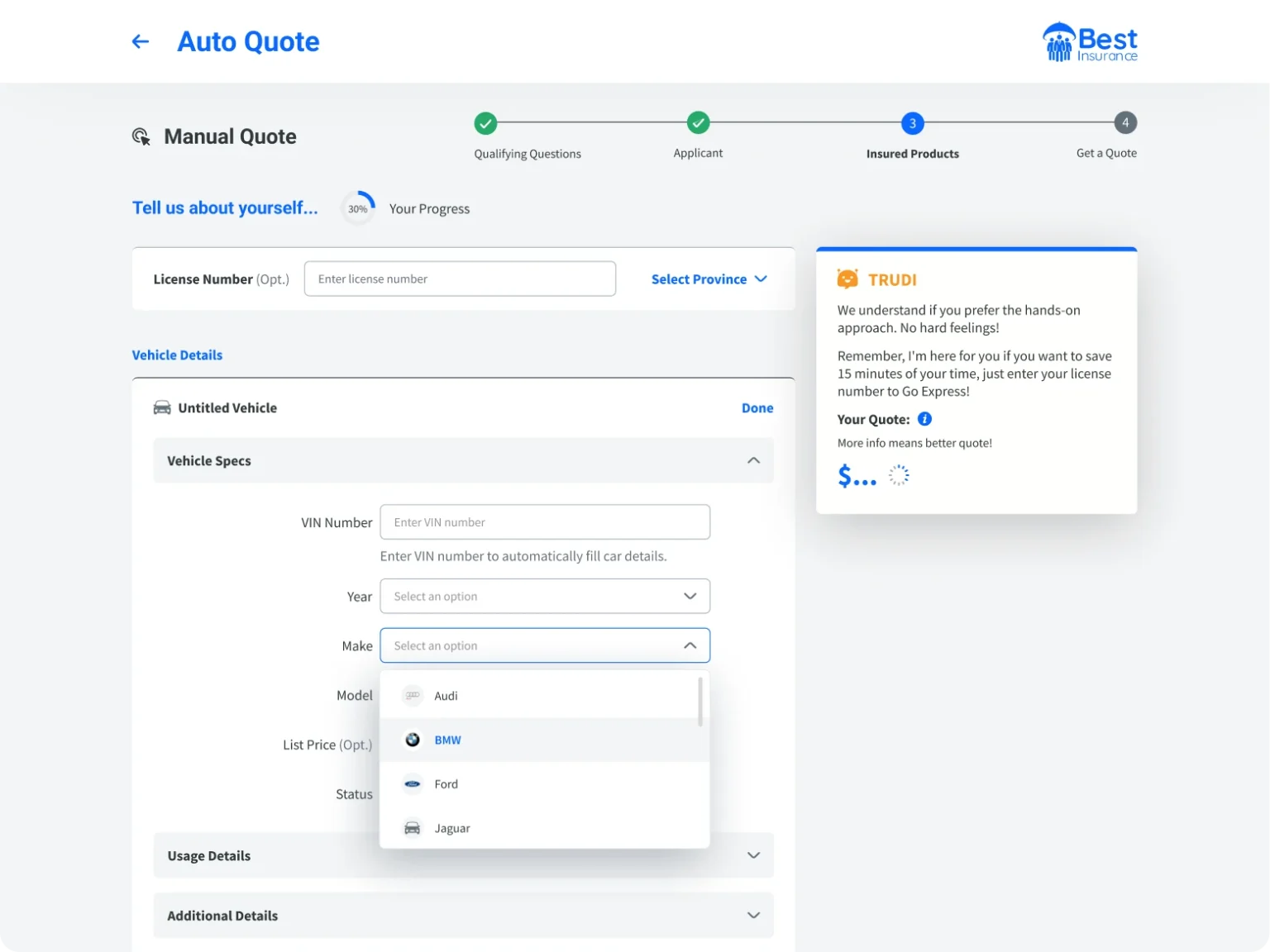
Task: Click the 'More info means better quote!' text
Action: coord(914,443)
